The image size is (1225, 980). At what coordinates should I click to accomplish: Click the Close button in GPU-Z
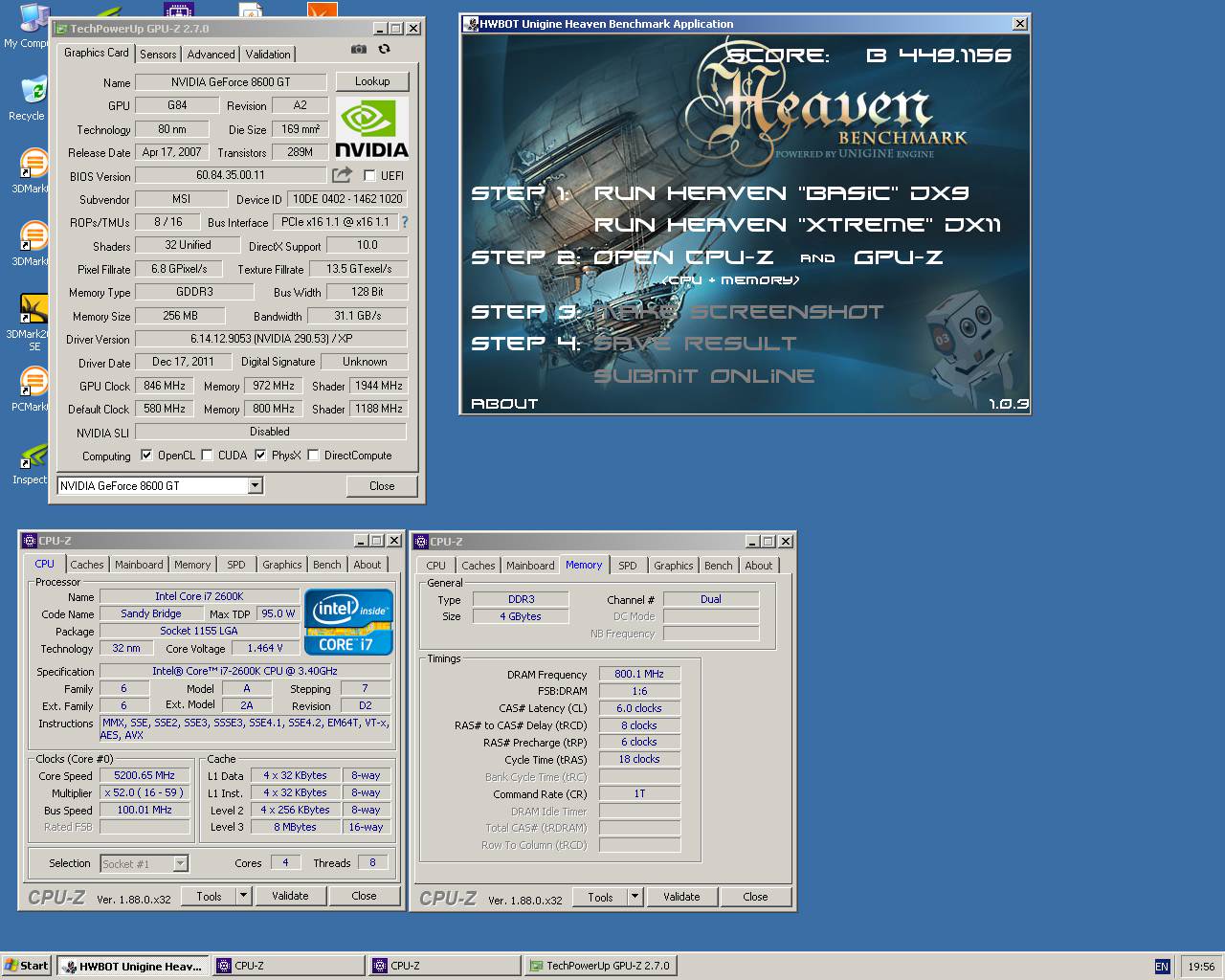pos(382,486)
